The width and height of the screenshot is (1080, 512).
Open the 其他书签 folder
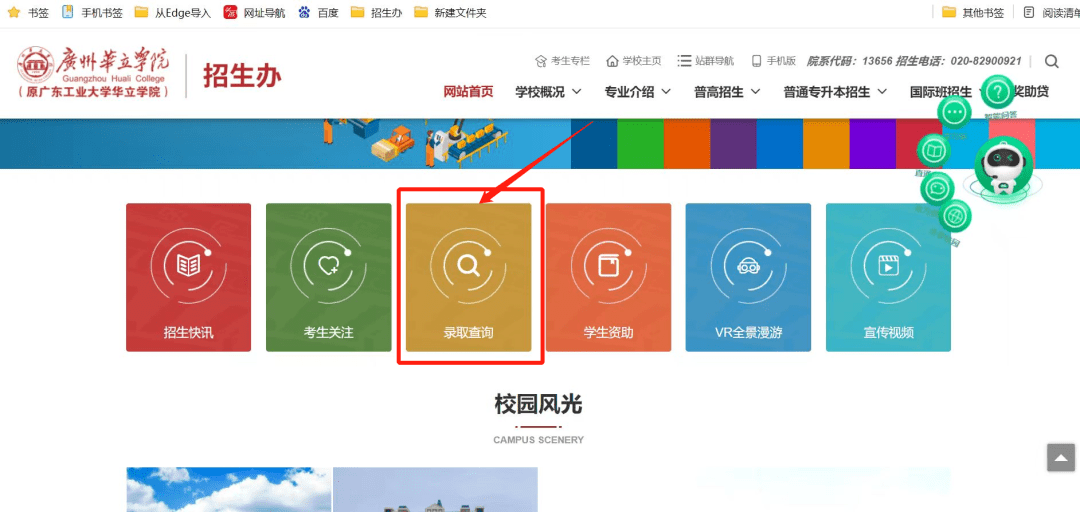pyautogui.click(x=973, y=12)
